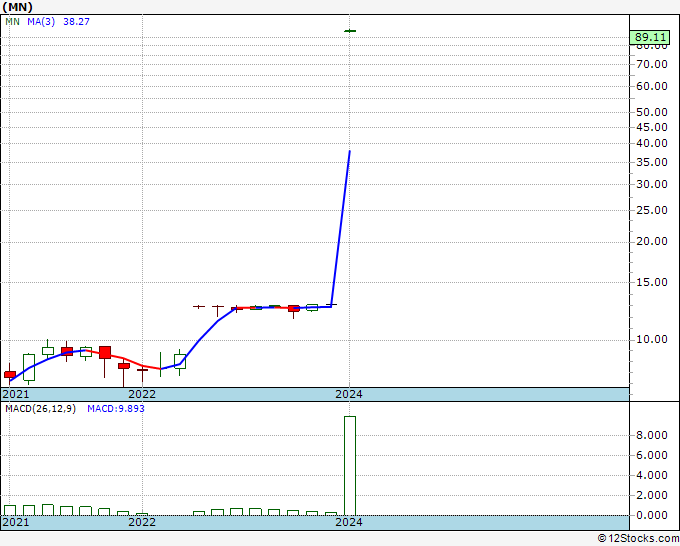The image size is (680, 546).
Task: Click 2021 on the price chart timeline
Action: pos(16,394)
